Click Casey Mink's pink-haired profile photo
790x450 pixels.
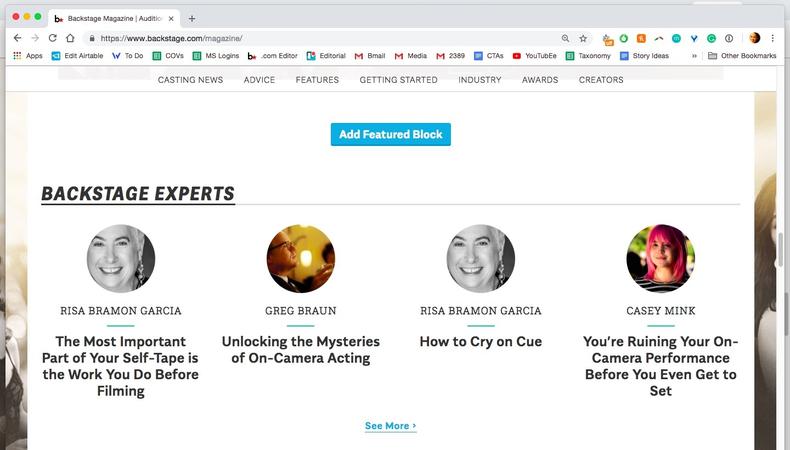pyautogui.click(x=660, y=258)
